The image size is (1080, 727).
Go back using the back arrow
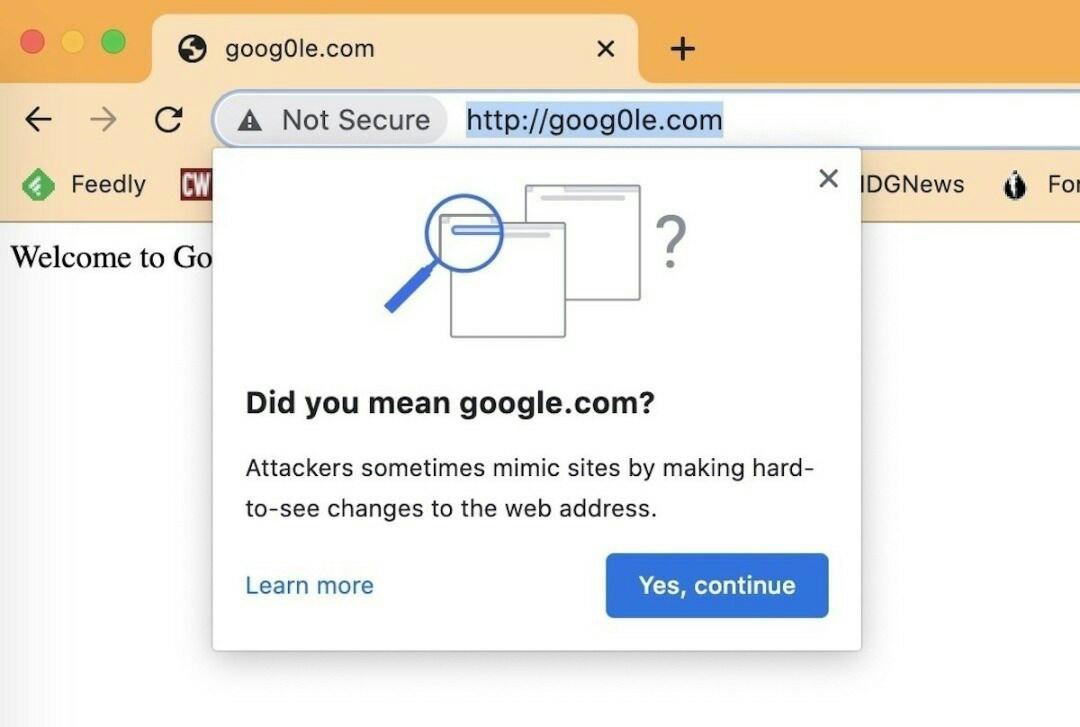tap(38, 120)
